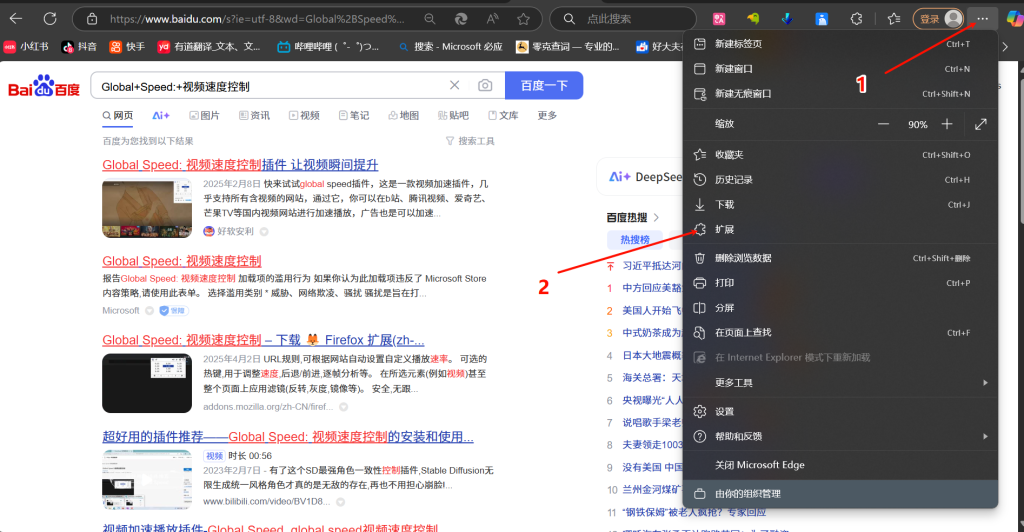1024x532 pixels.
Task: Click the 点此搜索 search field
Action: pos(623,19)
